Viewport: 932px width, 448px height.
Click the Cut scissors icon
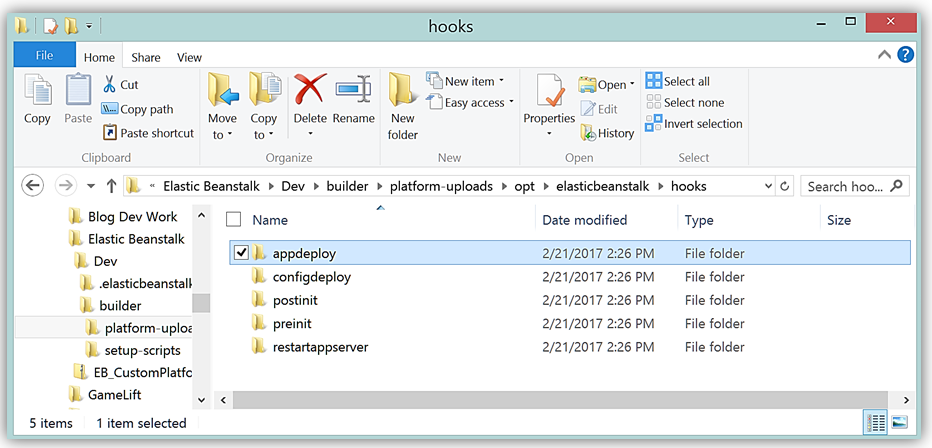coord(110,85)
